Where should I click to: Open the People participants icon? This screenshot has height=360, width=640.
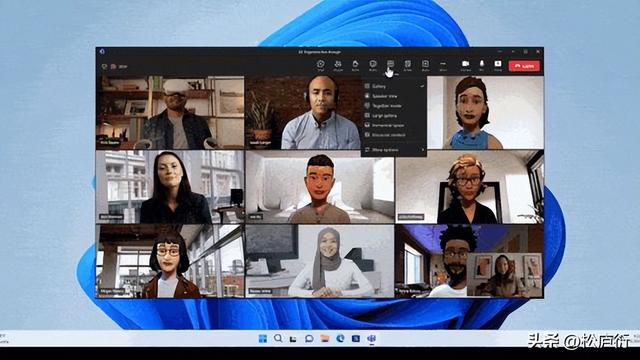pos(338,64)
